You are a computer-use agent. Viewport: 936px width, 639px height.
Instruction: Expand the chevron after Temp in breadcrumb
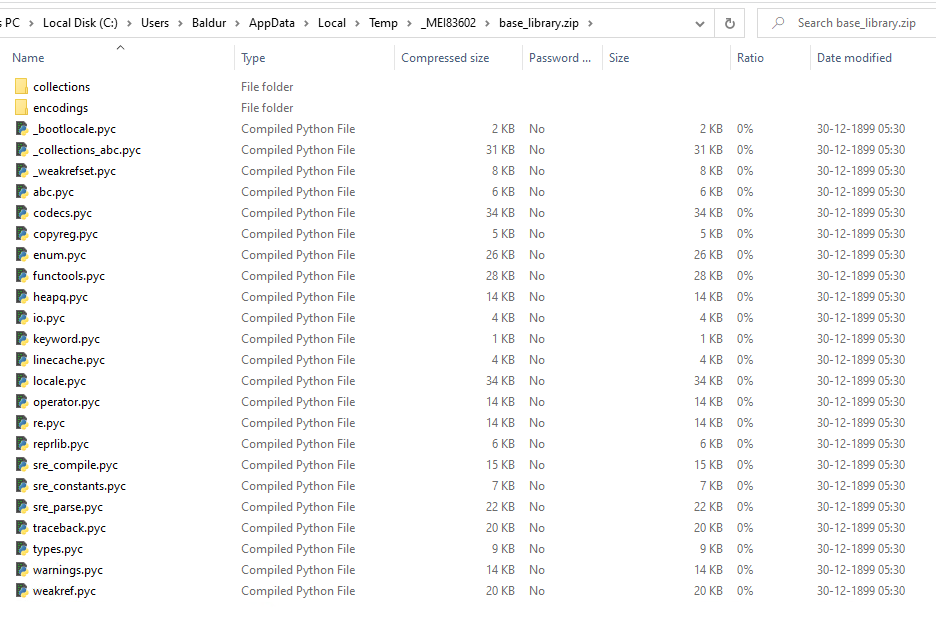(407, 23)
